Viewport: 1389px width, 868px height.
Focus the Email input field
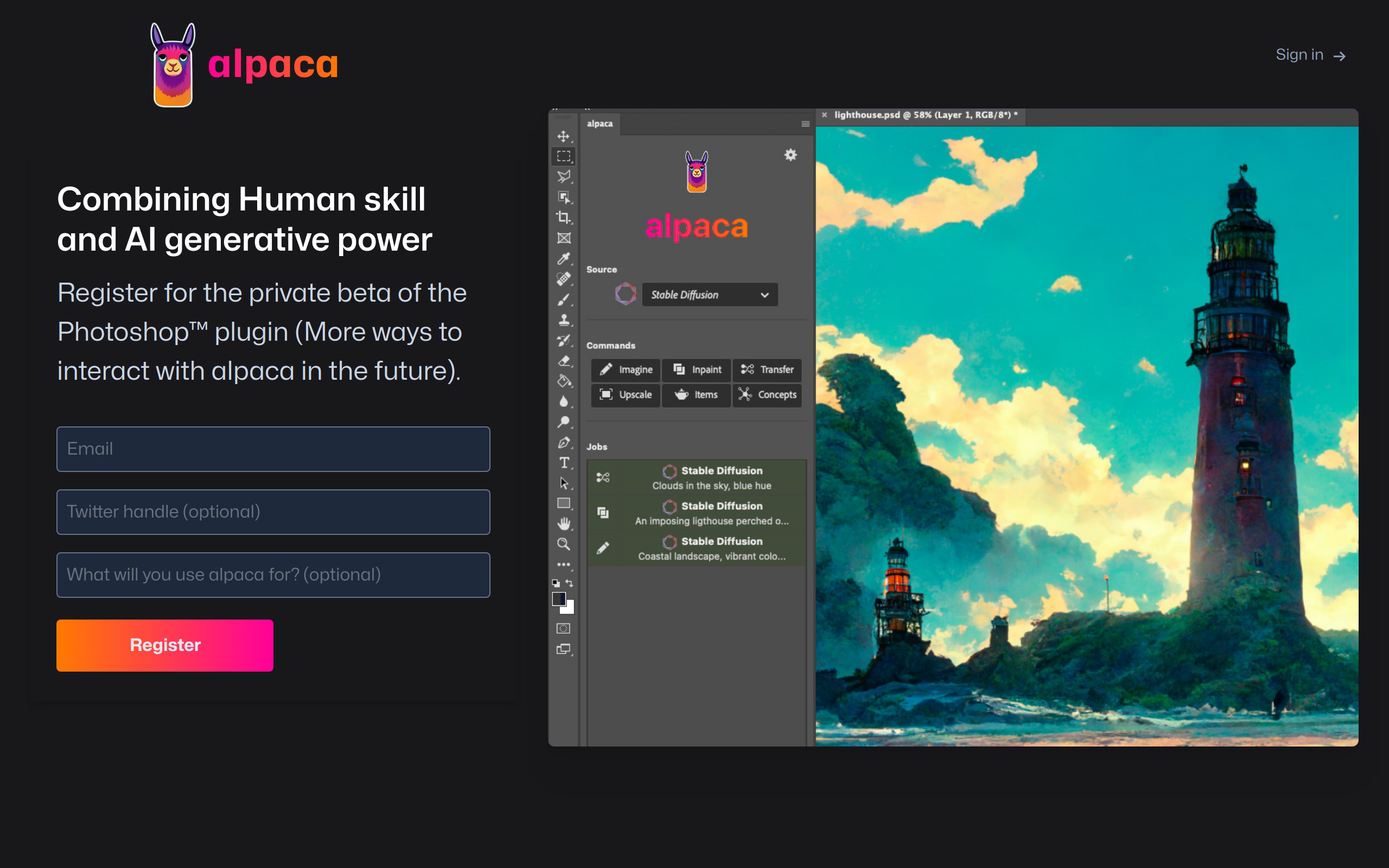pos(273,449)
